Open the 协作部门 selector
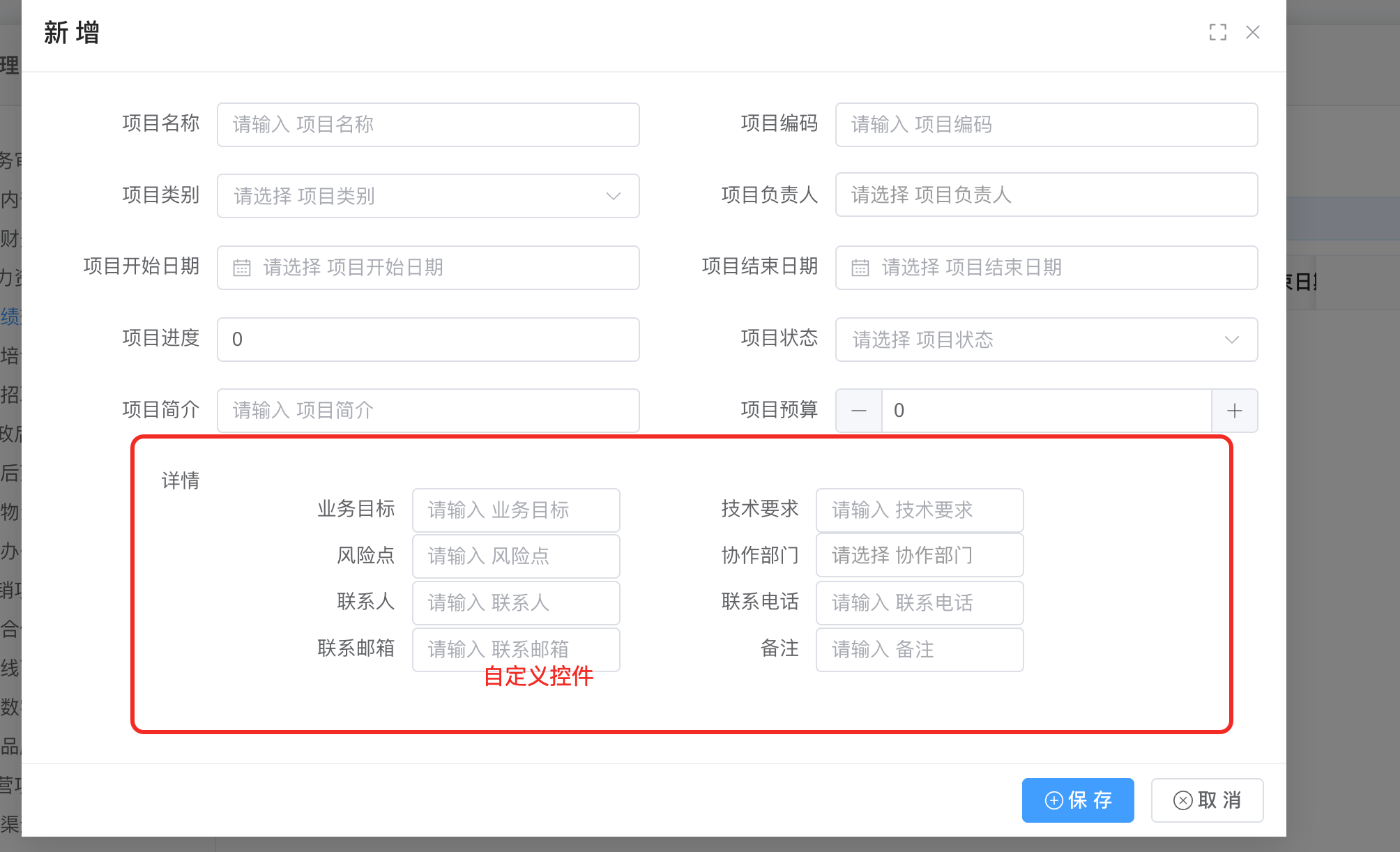The image size is (1400, 852). 919,556
